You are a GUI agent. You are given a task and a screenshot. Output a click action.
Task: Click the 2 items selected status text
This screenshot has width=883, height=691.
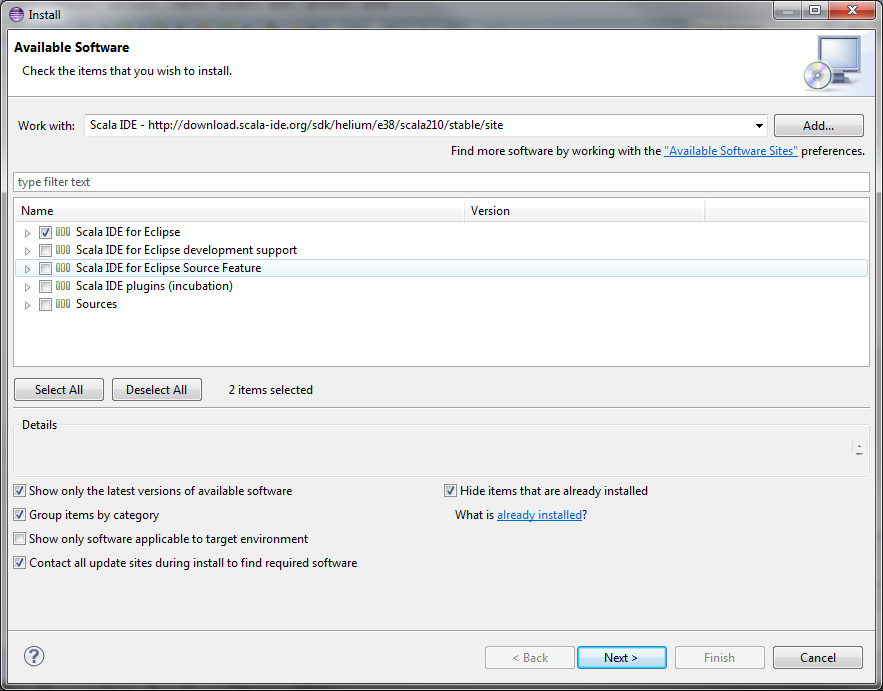tap(270, 390)
